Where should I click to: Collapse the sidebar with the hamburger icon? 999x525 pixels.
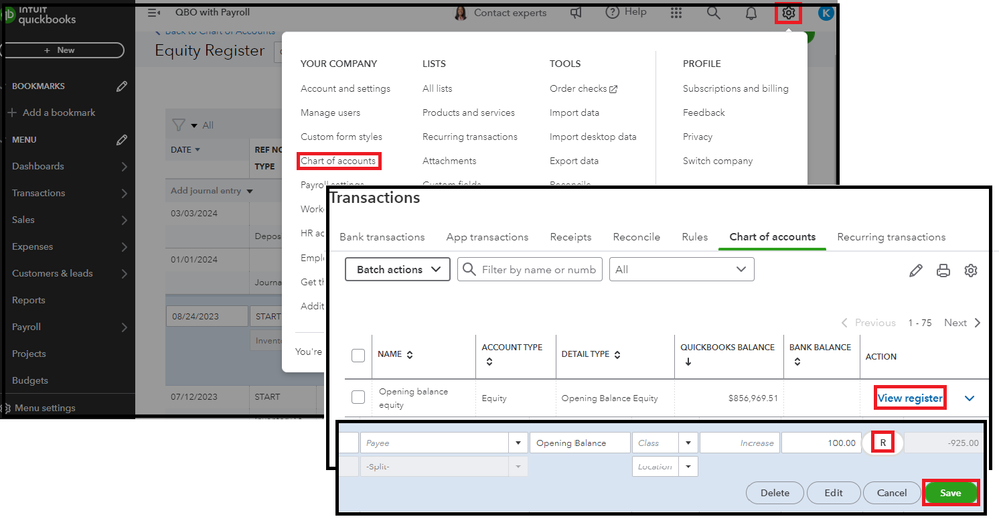[154, 13]
